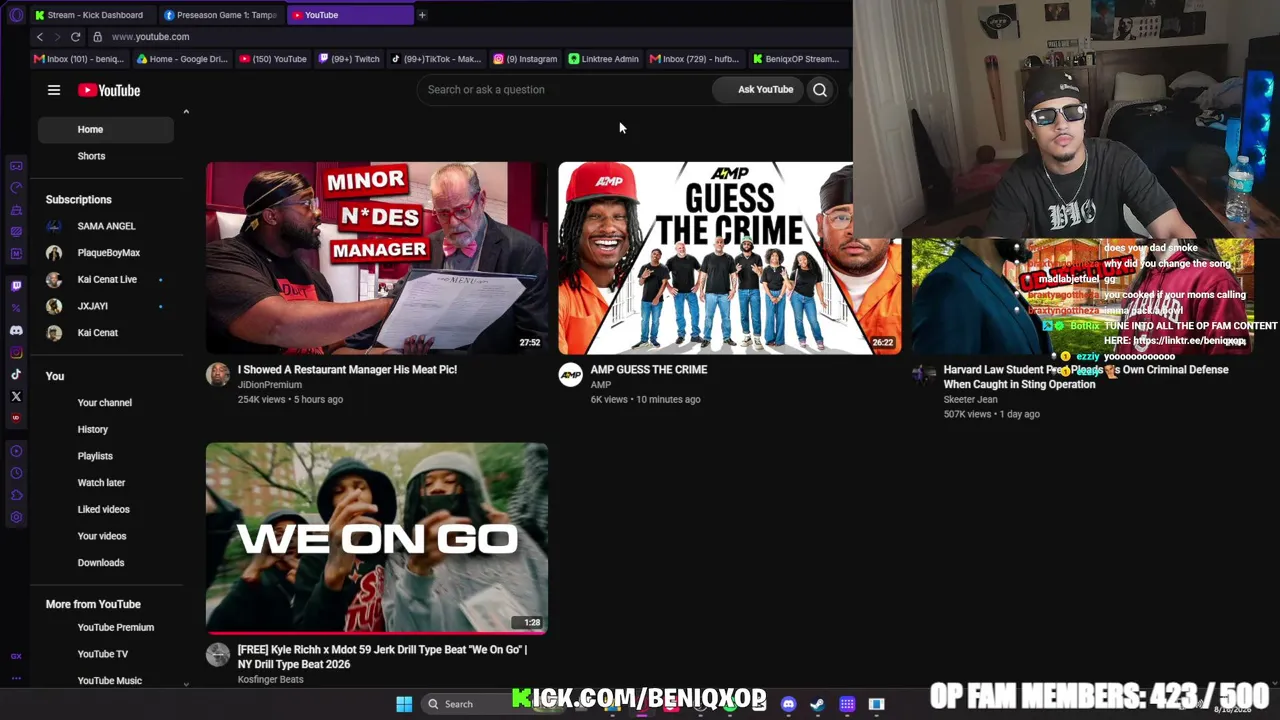Select Home in the YouTube sidebar

click(x=106, y=129)
